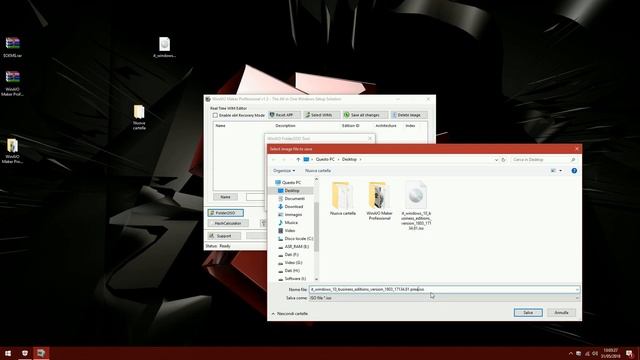This screenshot has width=640, height=360.
Task: Select Documenti in navigation tree
Action: click(x=291, y=198)
